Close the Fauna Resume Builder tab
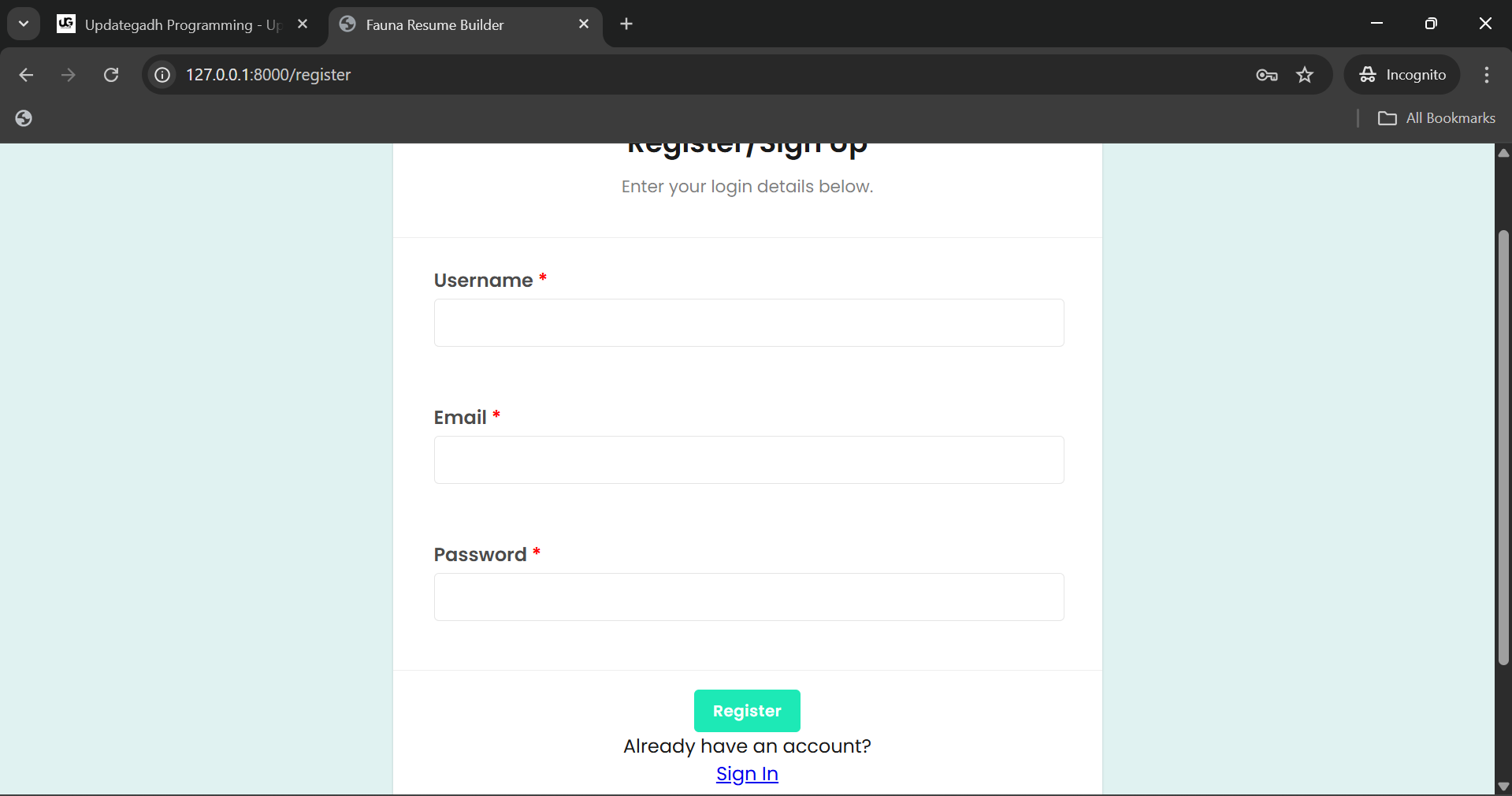1512x796 pixels. (584, 24)
